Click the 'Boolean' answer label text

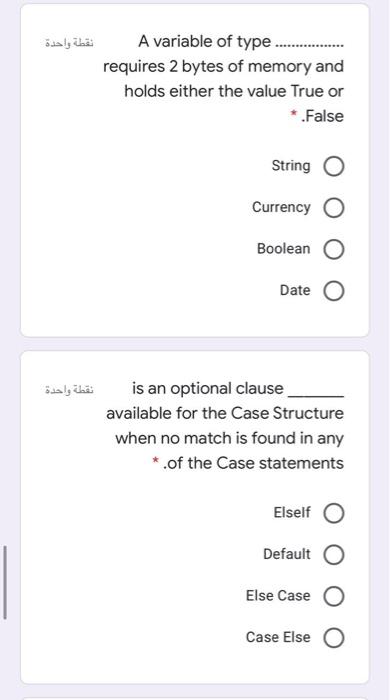point(283,249)
